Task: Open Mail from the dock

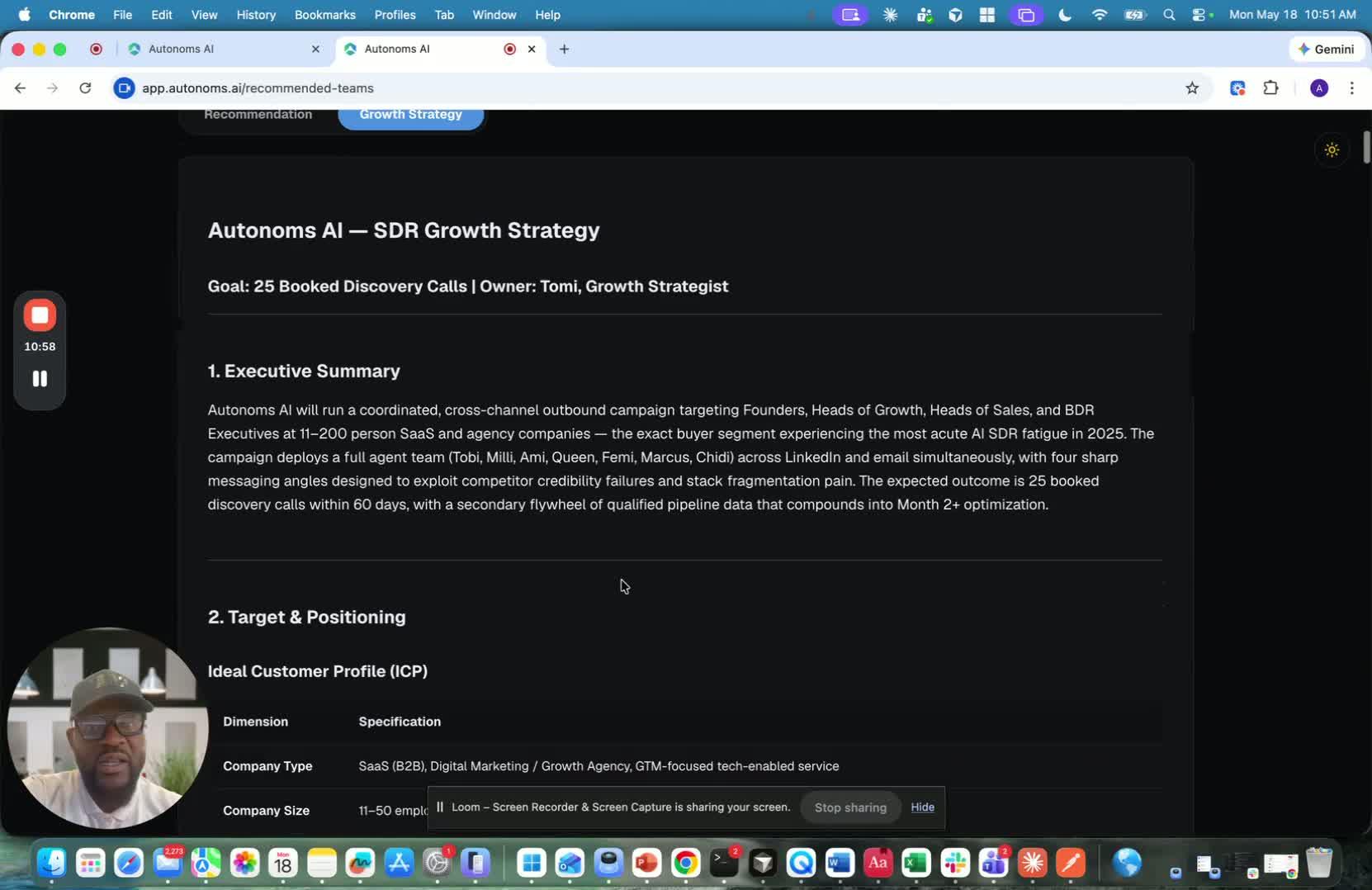Action: (168, 864)
